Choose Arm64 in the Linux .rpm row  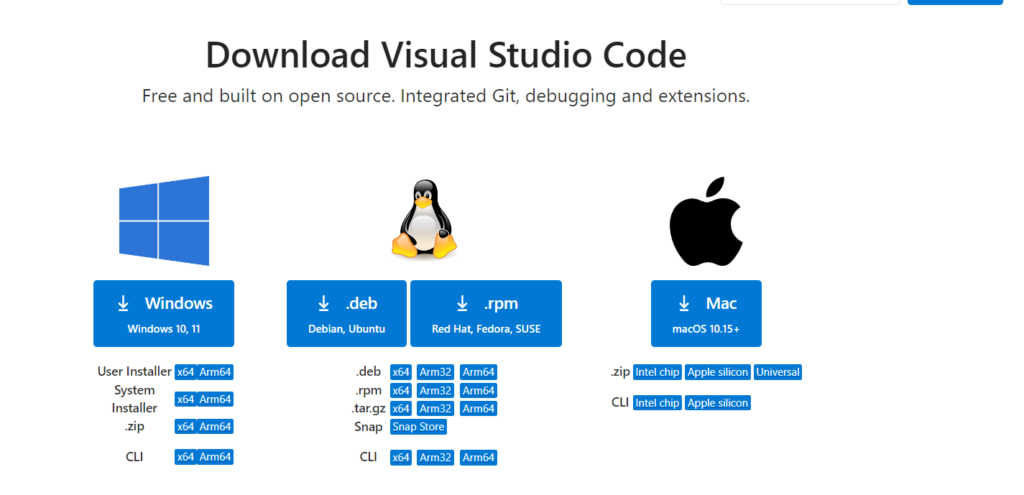point(478,390)
